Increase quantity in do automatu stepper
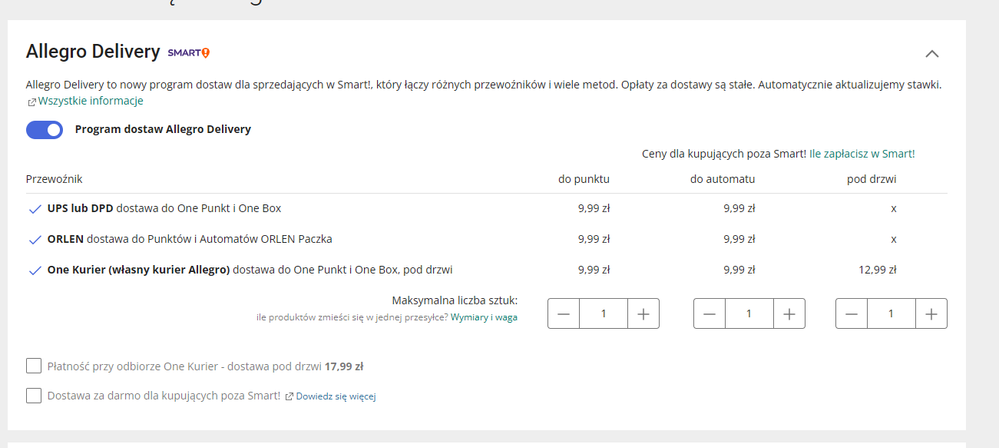 point(789,314)
